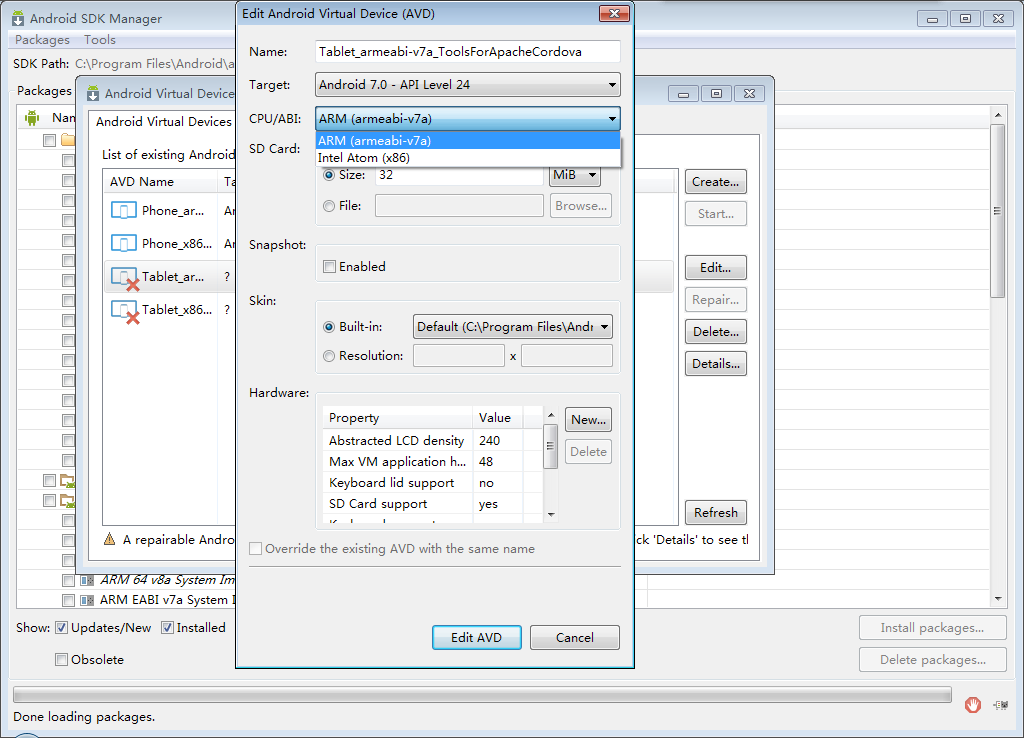Viewport: 1024px width, 738px height.
Task: Toggle the Installed checkbox
Action: click(167, 628)
